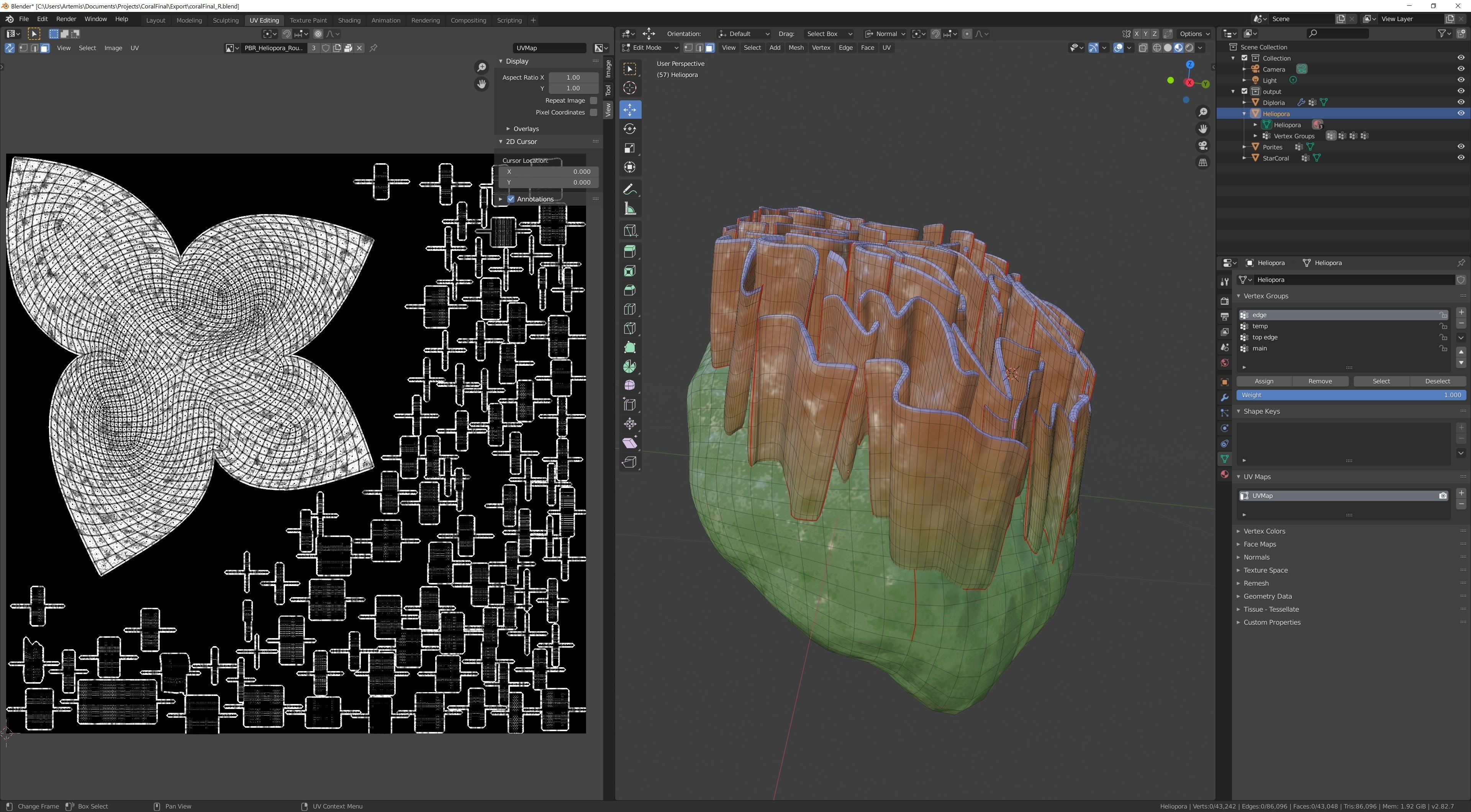
Task: Pick the Scale tool in viewport toolbar
Action: (x=630, y=149)
